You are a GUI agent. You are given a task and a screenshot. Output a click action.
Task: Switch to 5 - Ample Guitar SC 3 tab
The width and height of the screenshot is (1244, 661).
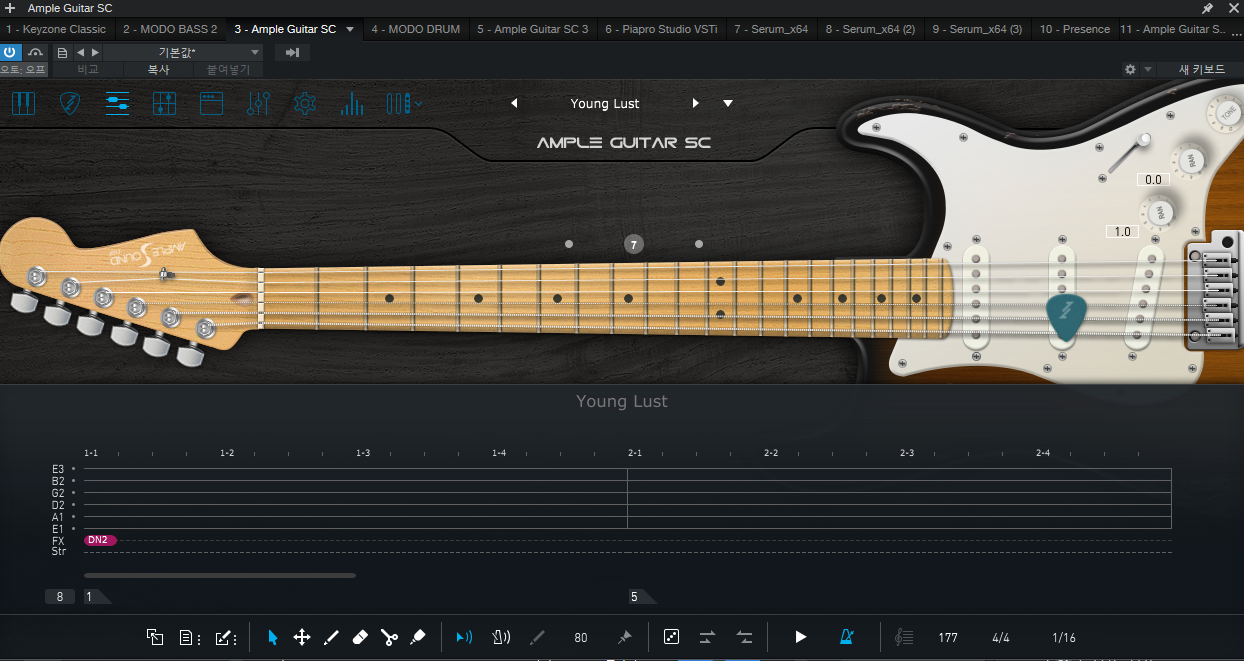point(533,29)
